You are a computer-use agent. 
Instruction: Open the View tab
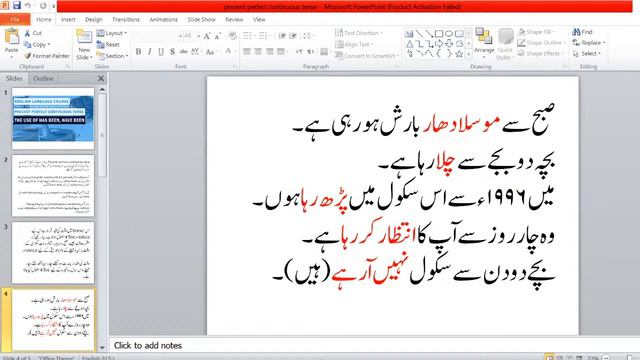point(259,20)
